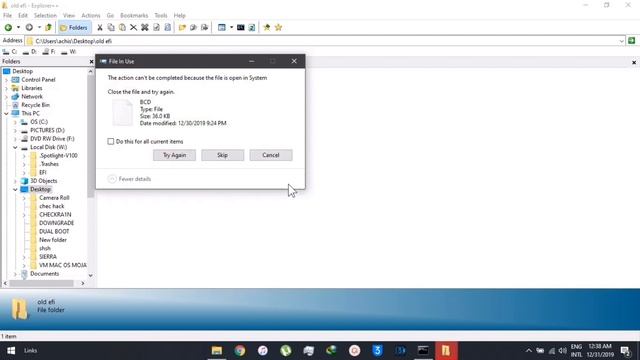
Task: Click the Copy toolbar icon
Action: click(111, 27)
